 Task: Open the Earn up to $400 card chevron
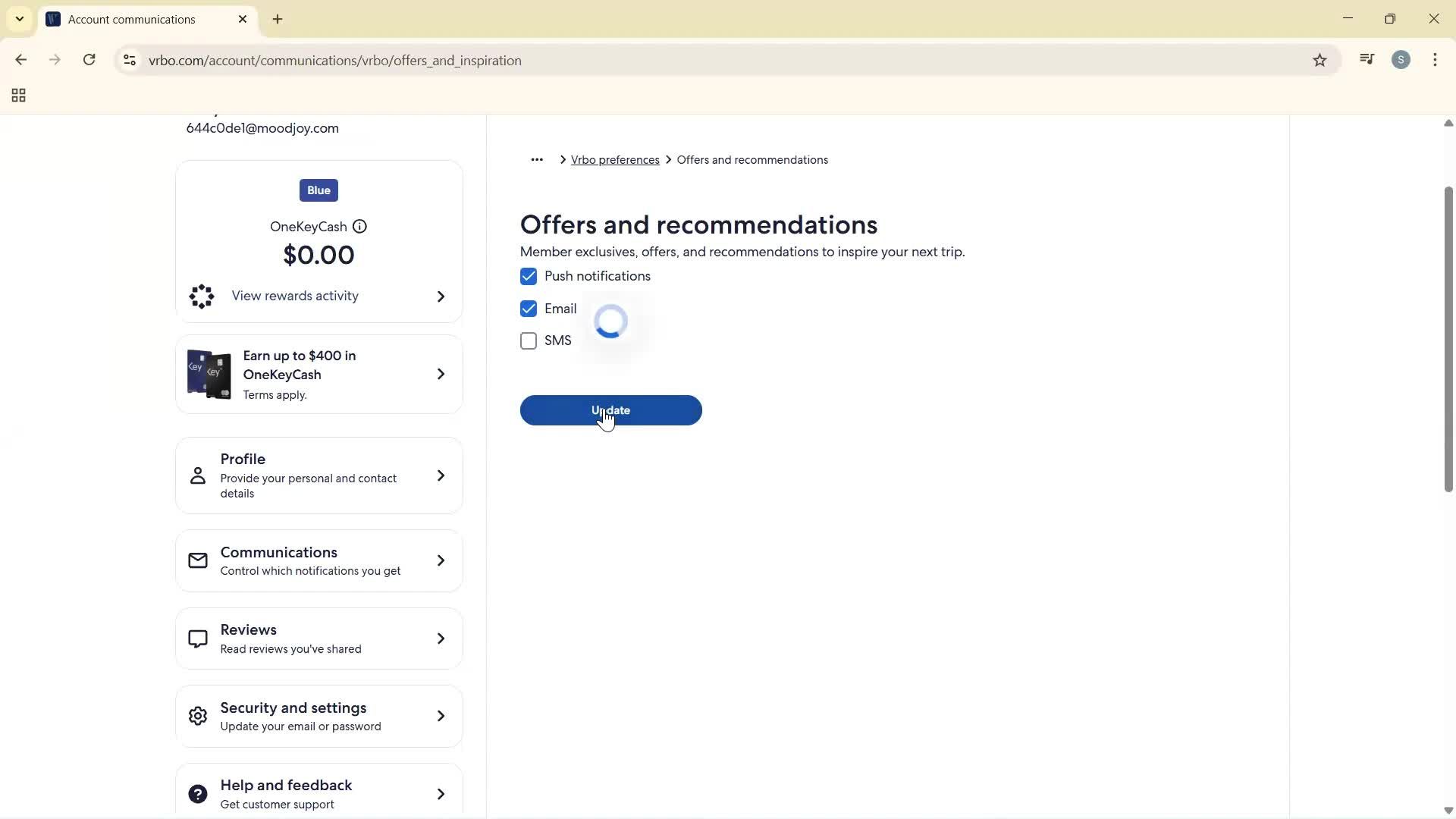441,374
